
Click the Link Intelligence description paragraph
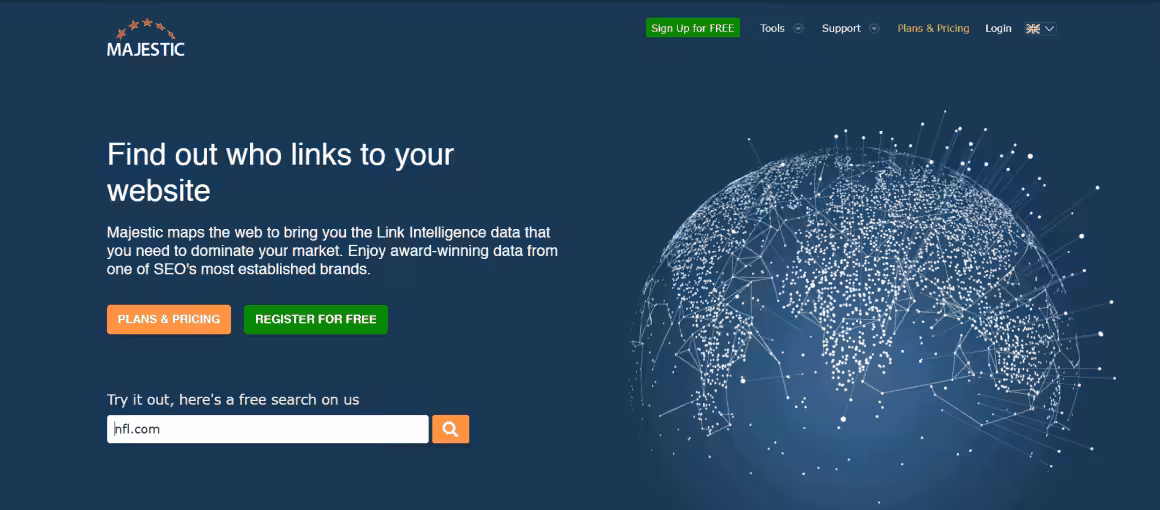pos(332,250)
